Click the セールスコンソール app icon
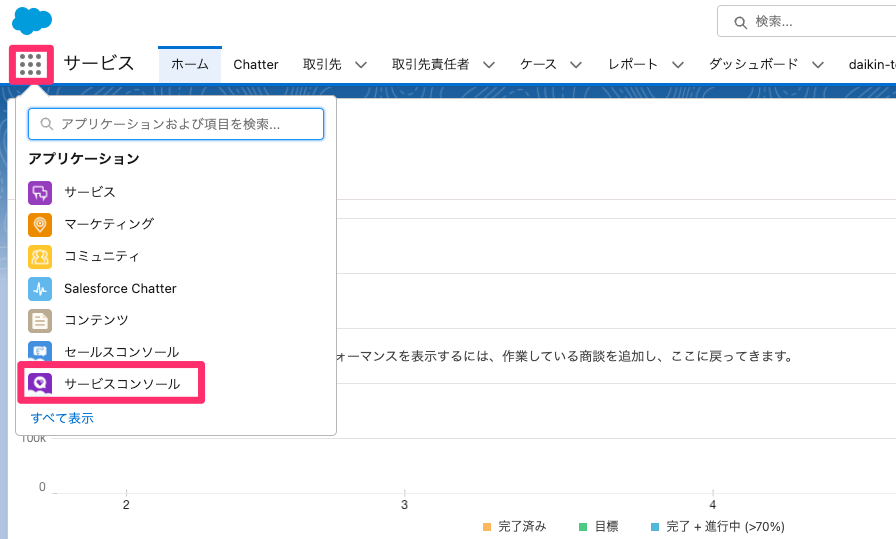This screenshot has width=896, height=539. pos(40,351)
